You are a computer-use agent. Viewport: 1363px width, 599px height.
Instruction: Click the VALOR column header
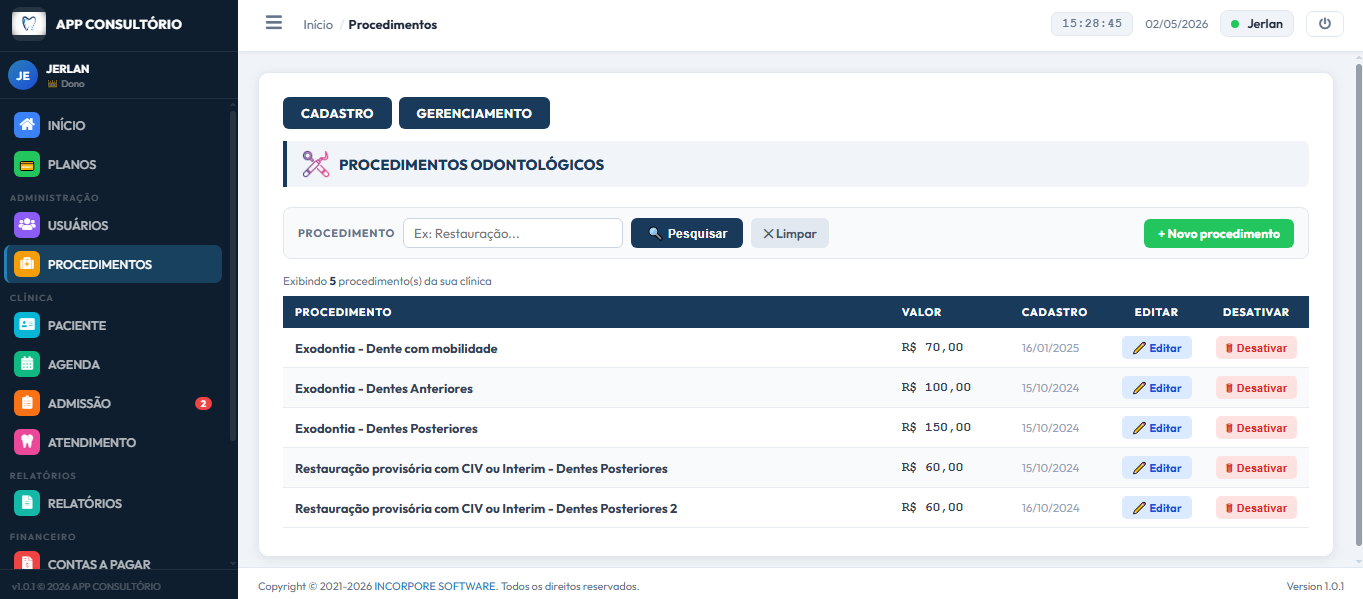[x=921, y=312]
